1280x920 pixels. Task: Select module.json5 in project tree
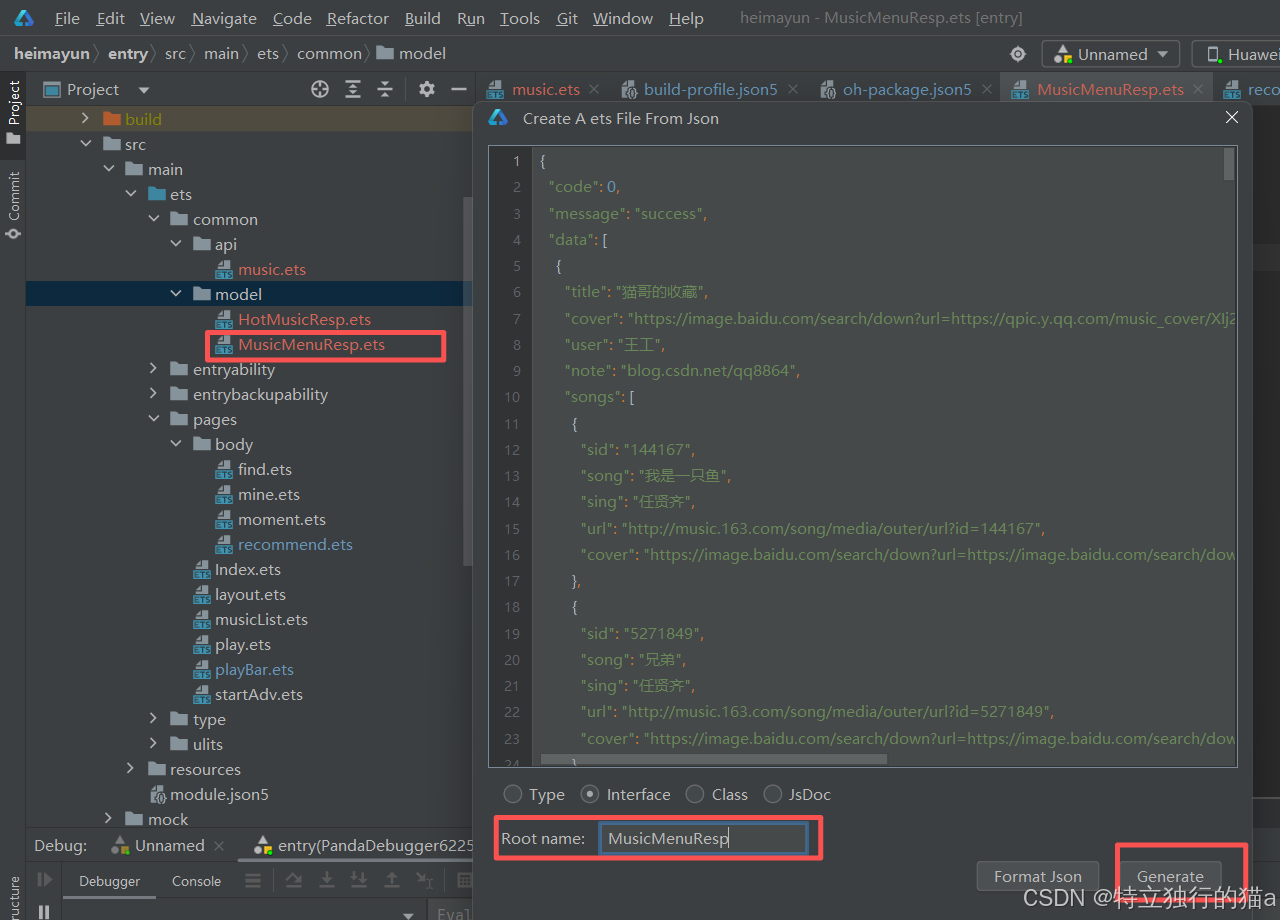[219, 794]
